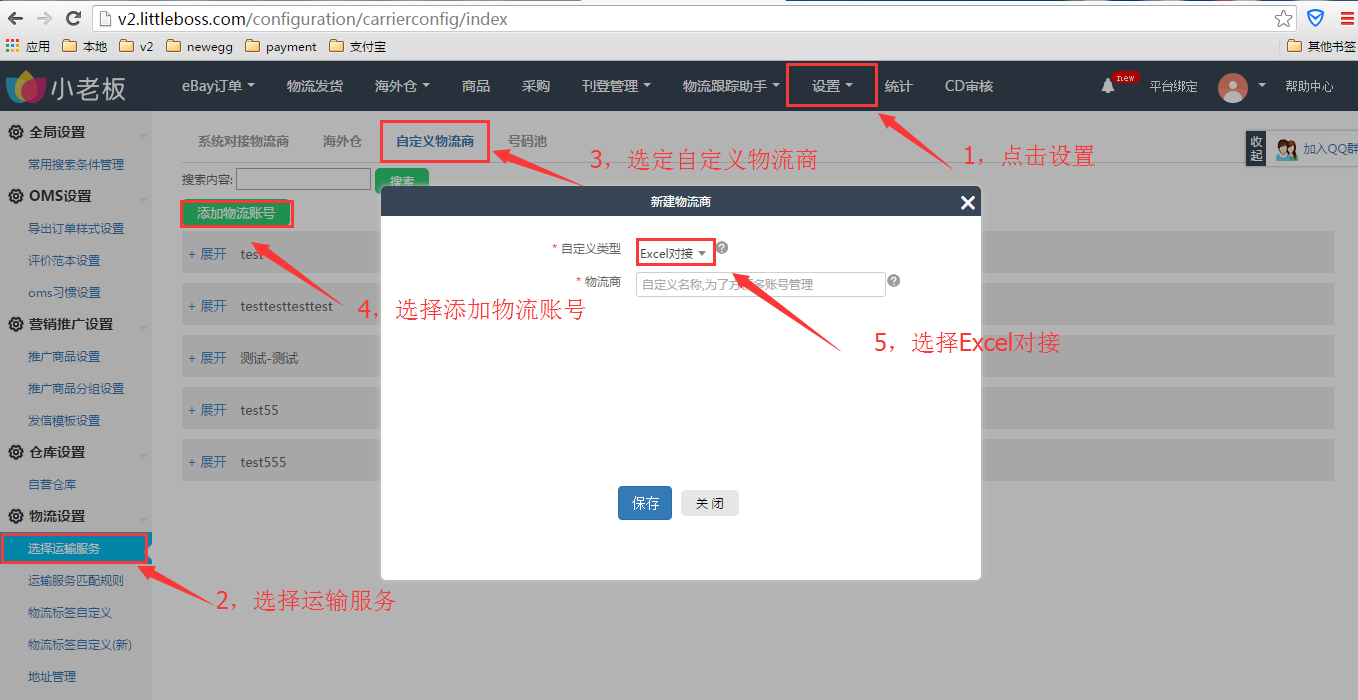The height and width of the screenshot is (700, 1358).
Task: Save the new carrier with 保存
Action: click(x=644, y=503)
